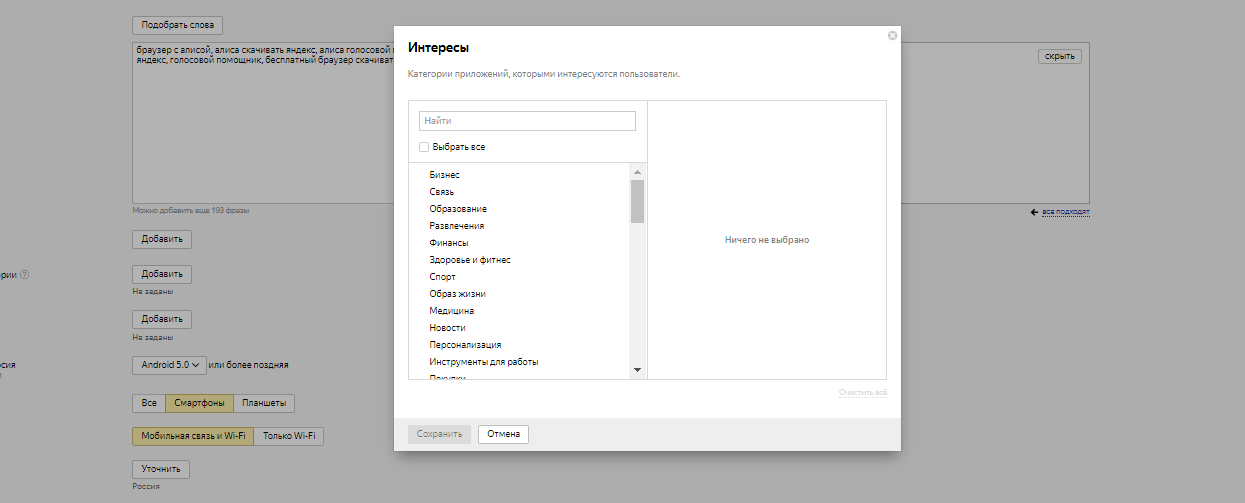Click the скрыть button in background
This screenshot has width=1245, height=503.
pos(1059,56)
